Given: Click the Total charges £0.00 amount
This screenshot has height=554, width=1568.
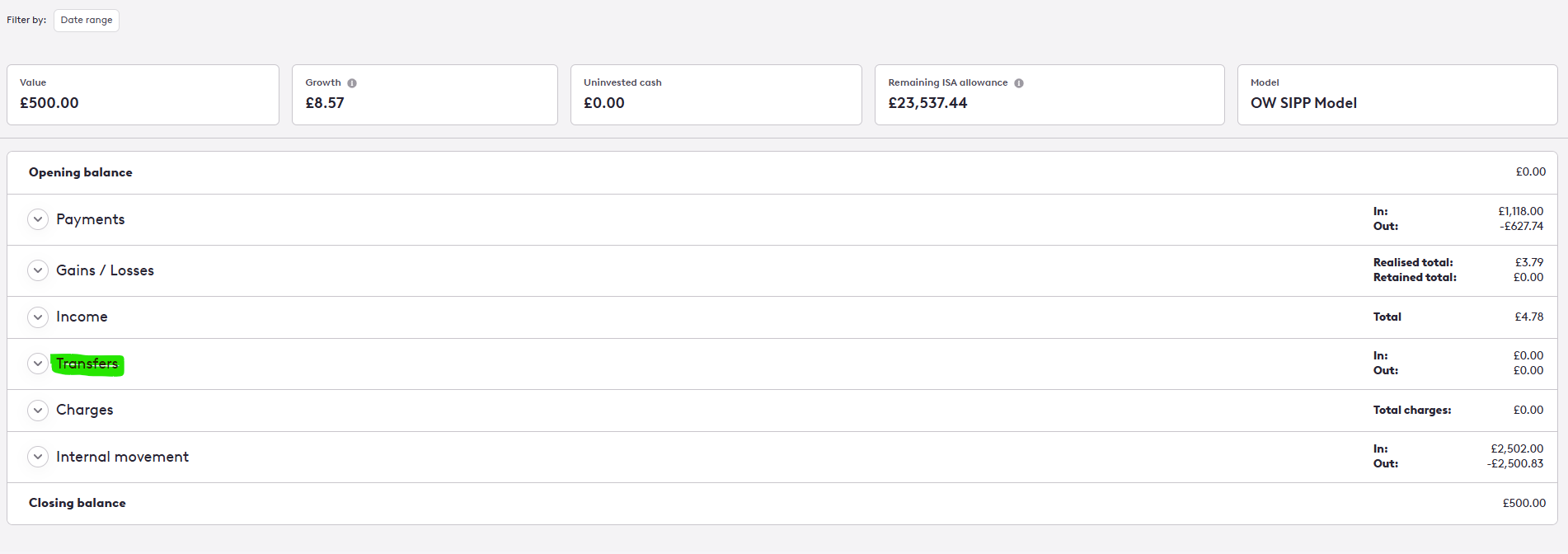Looking at the screenshot, I should 1528,411.
